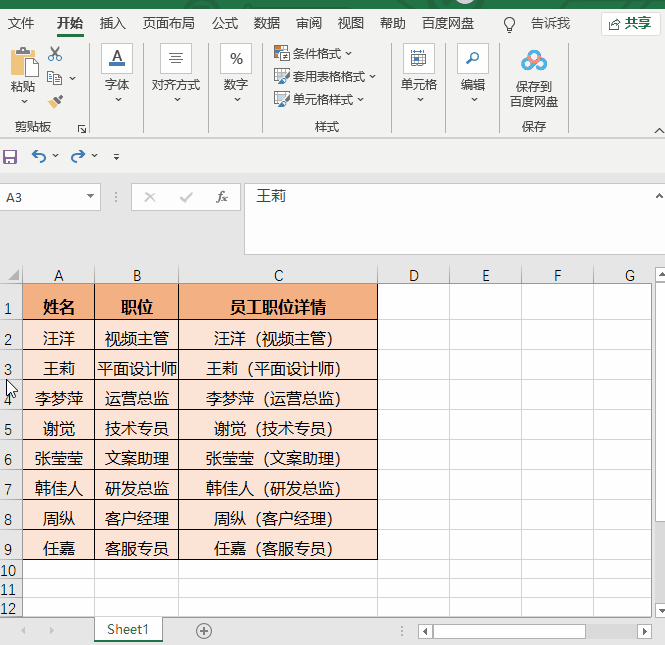Viewport: 665px width, 645px height.
Task: Switch to the 公式 tab
Action: tap(225, 23)
